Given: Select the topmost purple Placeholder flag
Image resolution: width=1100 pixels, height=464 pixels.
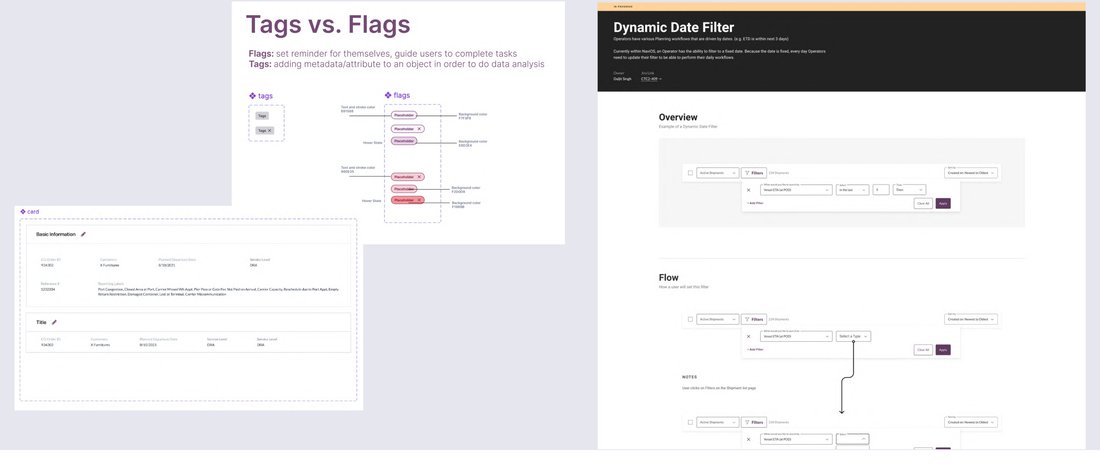Looking at the screenshot, I should tap(404, 115).
